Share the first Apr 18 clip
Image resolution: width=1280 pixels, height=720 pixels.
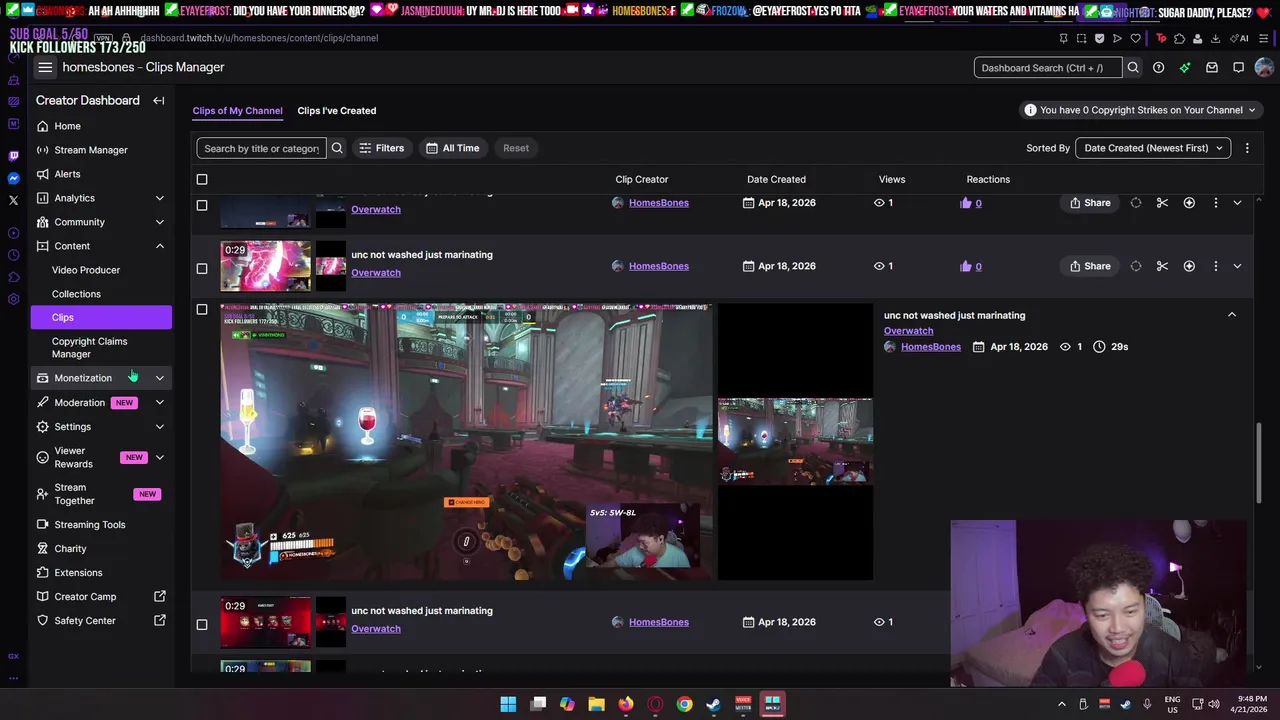click(x=1090, y=203)
